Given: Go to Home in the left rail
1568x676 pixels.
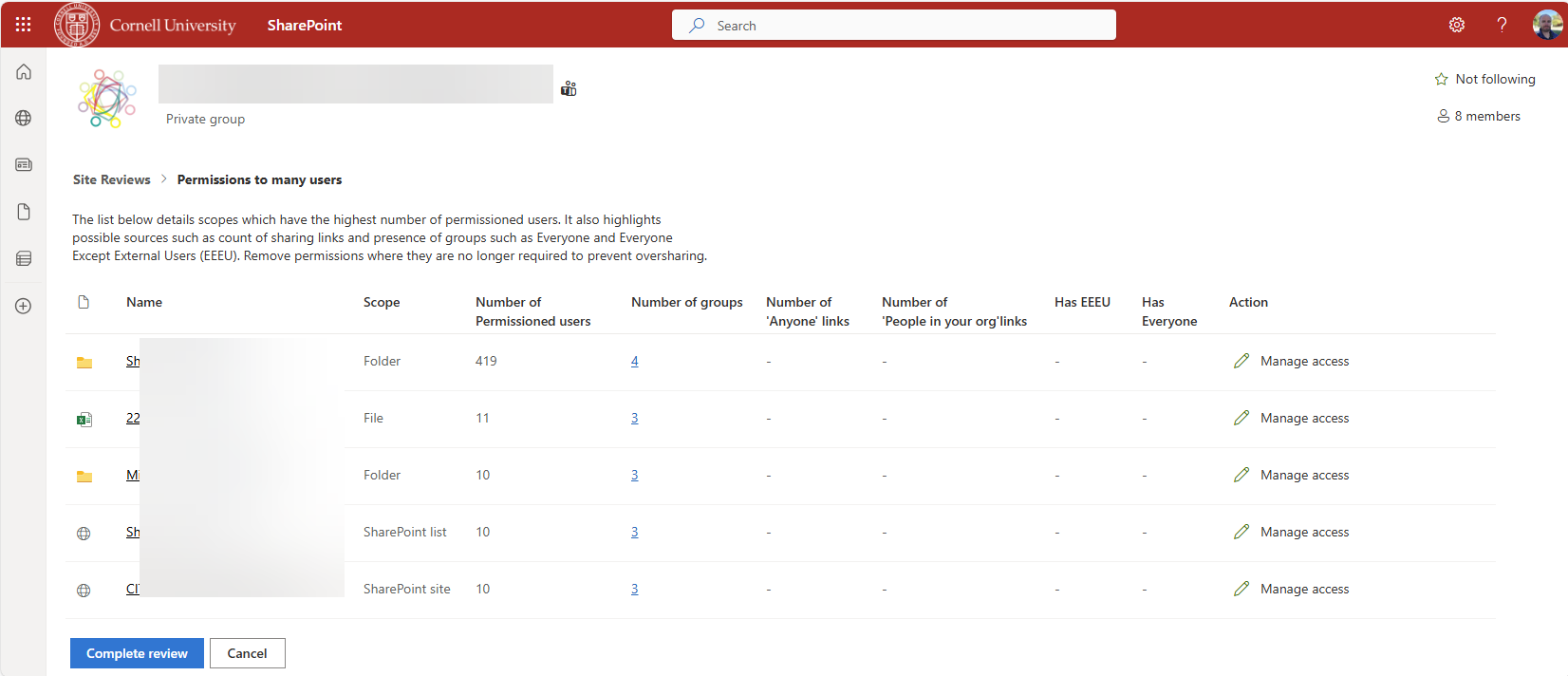Looking at the screenshot, I should (x=24, y=72).
